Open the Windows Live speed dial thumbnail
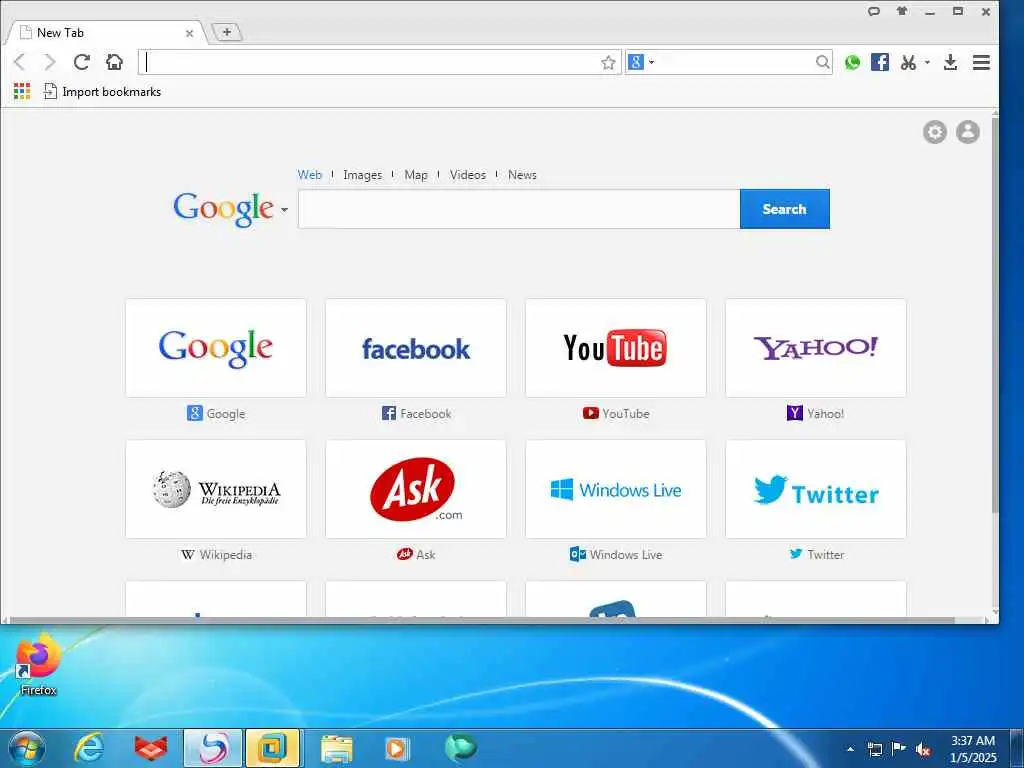This screenshot has height=768, width=1024. point(616,489)
